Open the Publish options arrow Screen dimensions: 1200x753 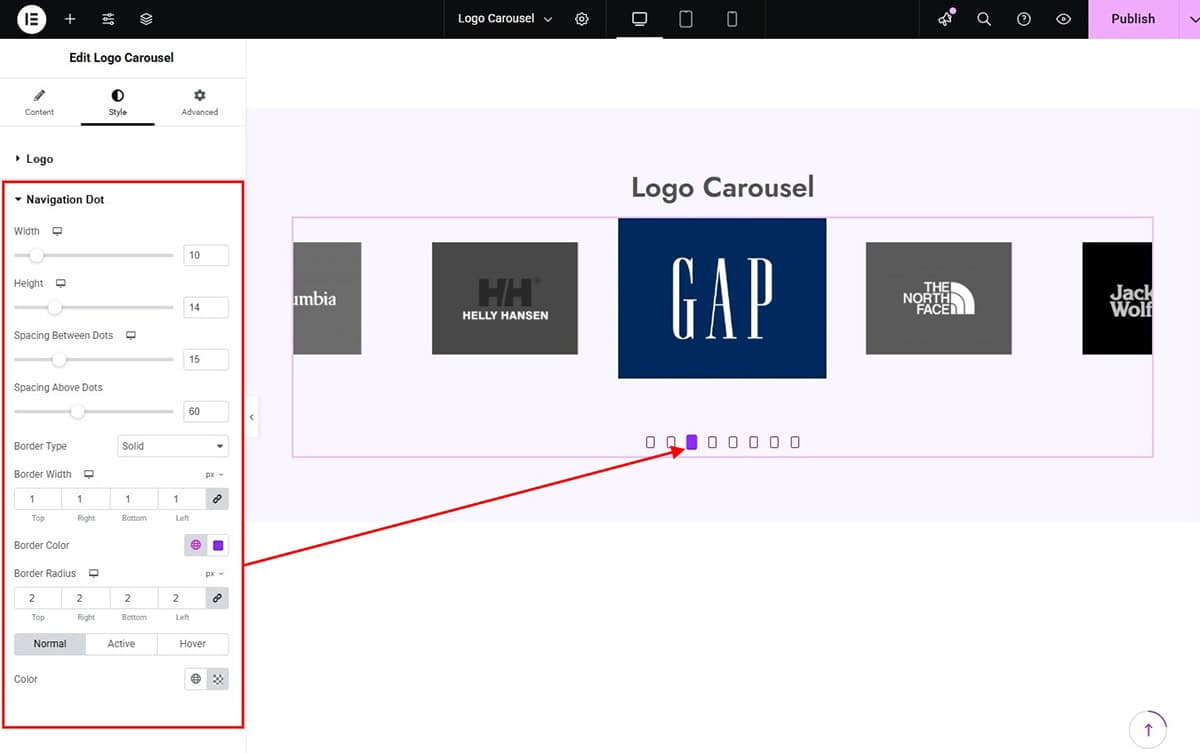point(1189,19)
